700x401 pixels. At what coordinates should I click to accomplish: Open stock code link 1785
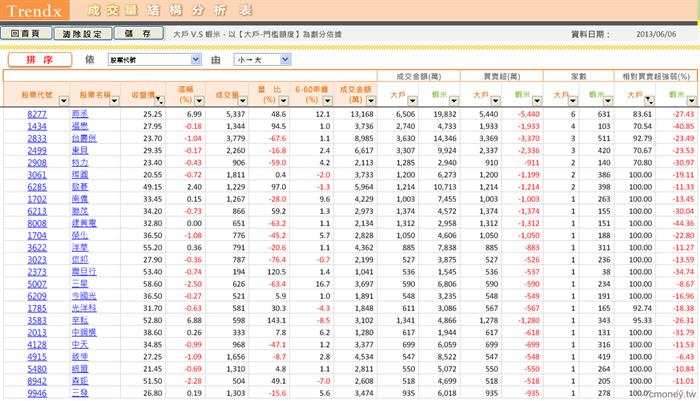tap(37, 308)
